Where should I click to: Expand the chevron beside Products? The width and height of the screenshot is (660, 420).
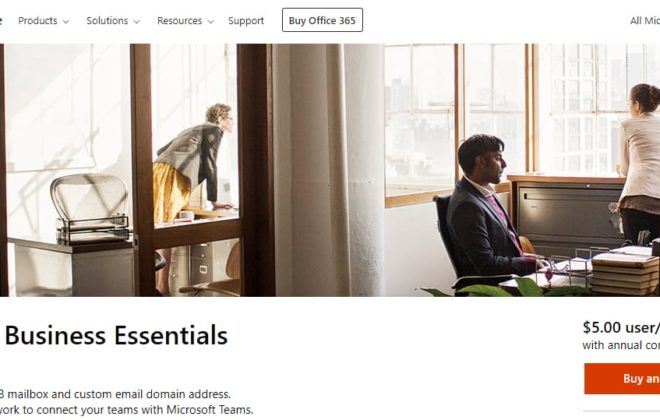point(66,21)
